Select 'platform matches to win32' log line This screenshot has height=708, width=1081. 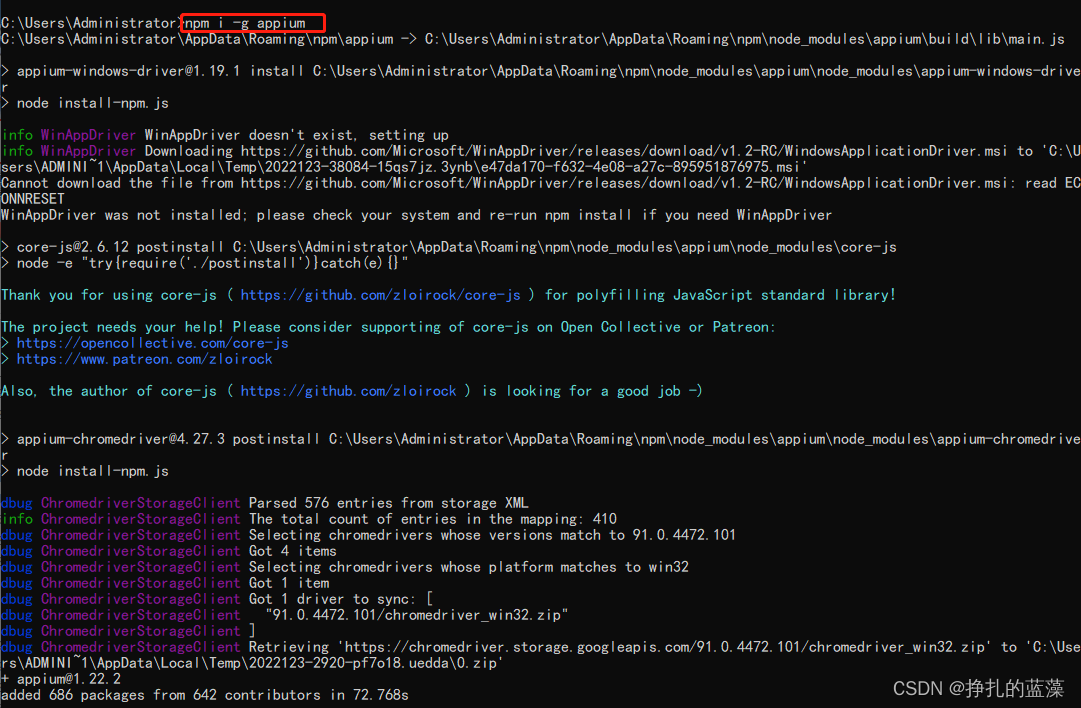345,567
